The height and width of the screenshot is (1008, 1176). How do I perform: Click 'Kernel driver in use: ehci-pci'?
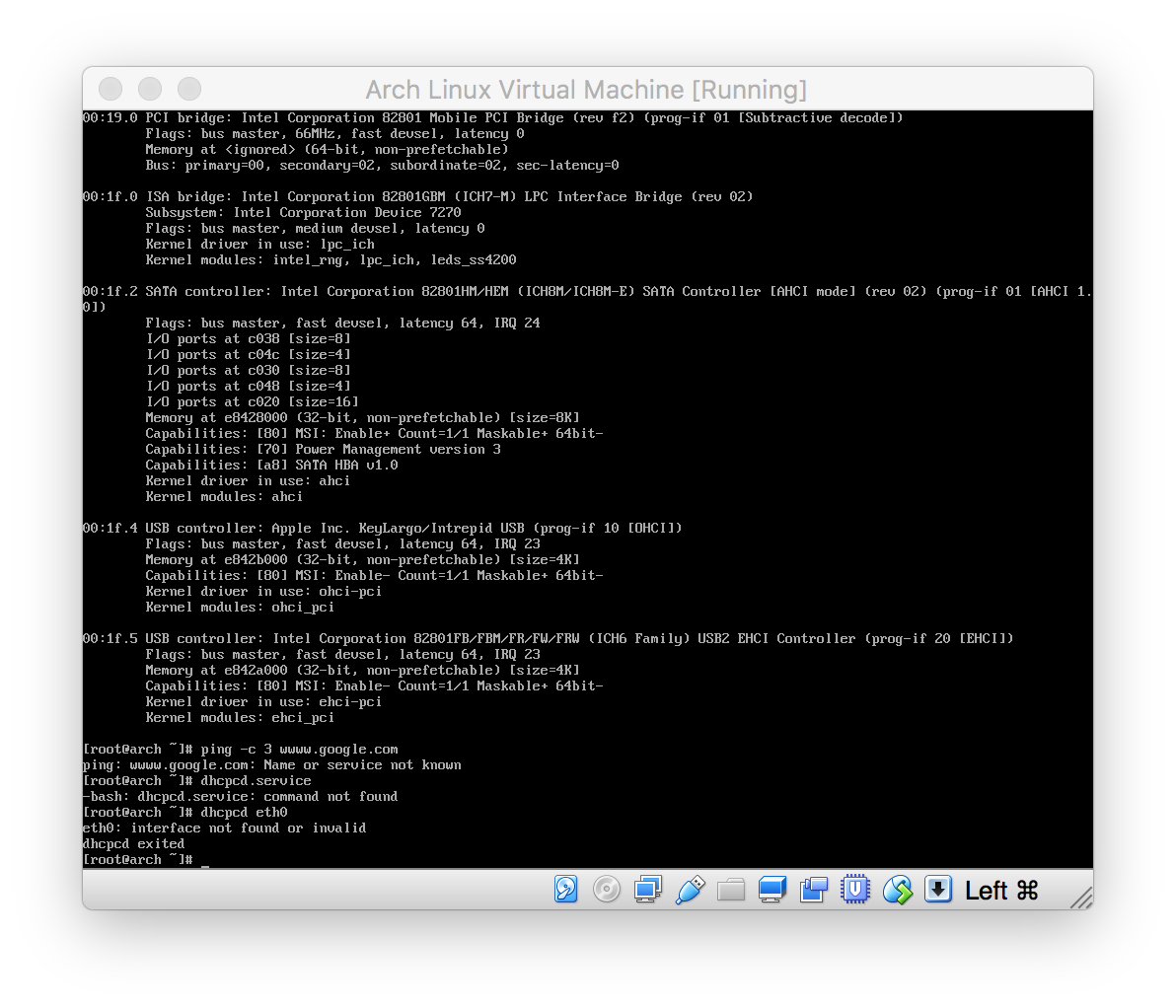pyautogui.click(x=263, y=702)
